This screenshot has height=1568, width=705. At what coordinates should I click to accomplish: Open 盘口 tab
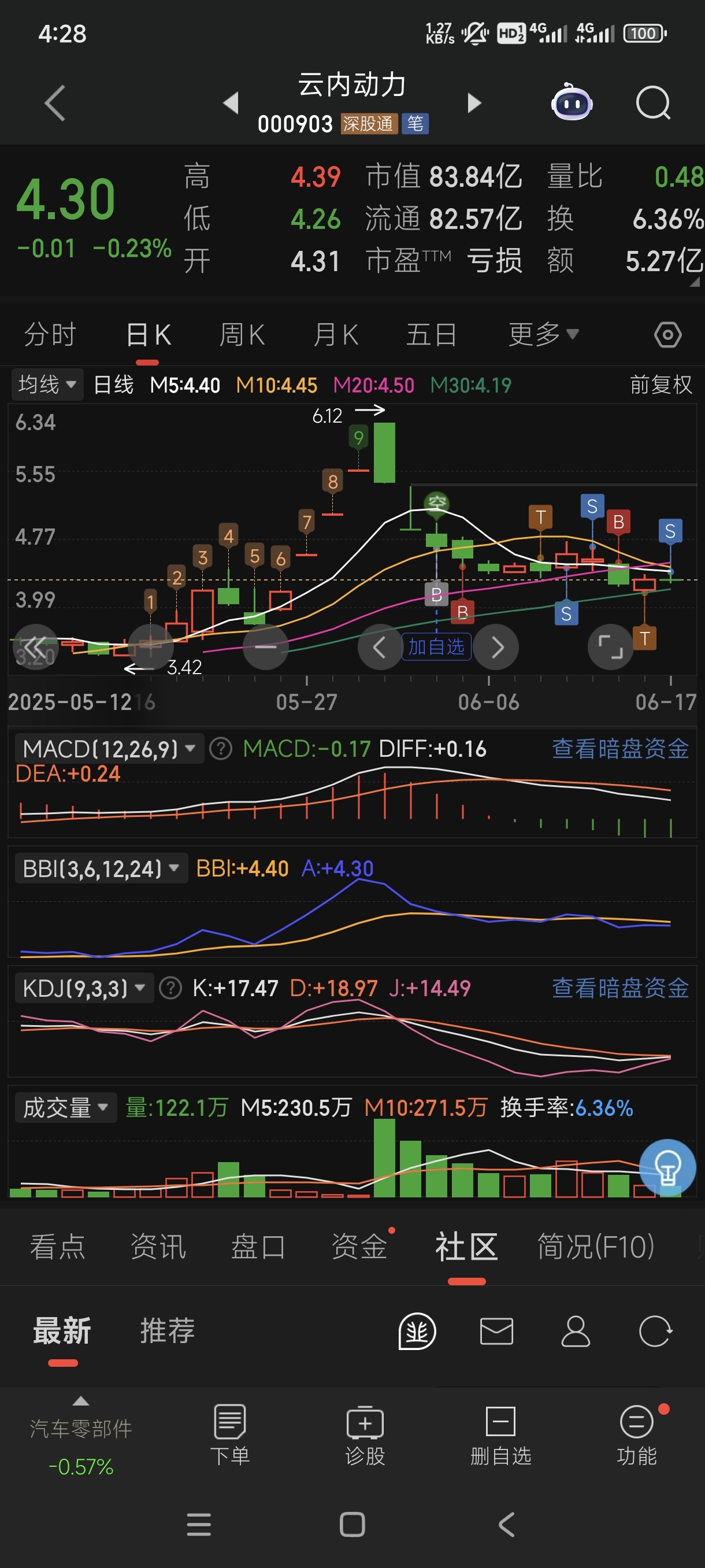point(258,1246)
